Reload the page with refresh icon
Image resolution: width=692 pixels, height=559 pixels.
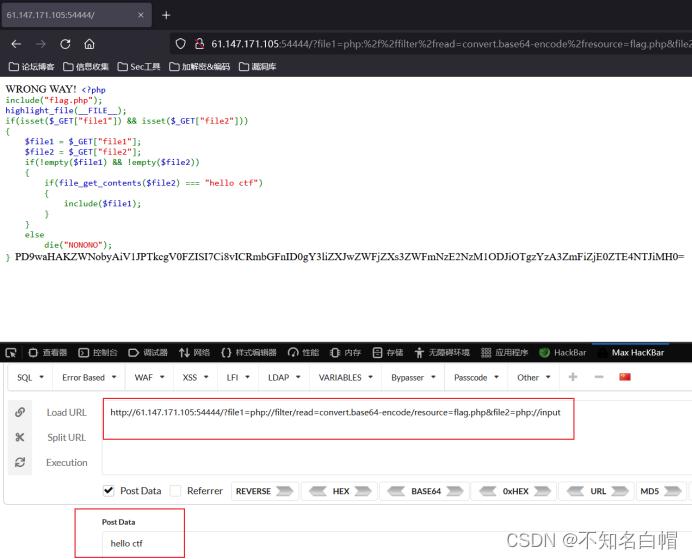point(65,44)
